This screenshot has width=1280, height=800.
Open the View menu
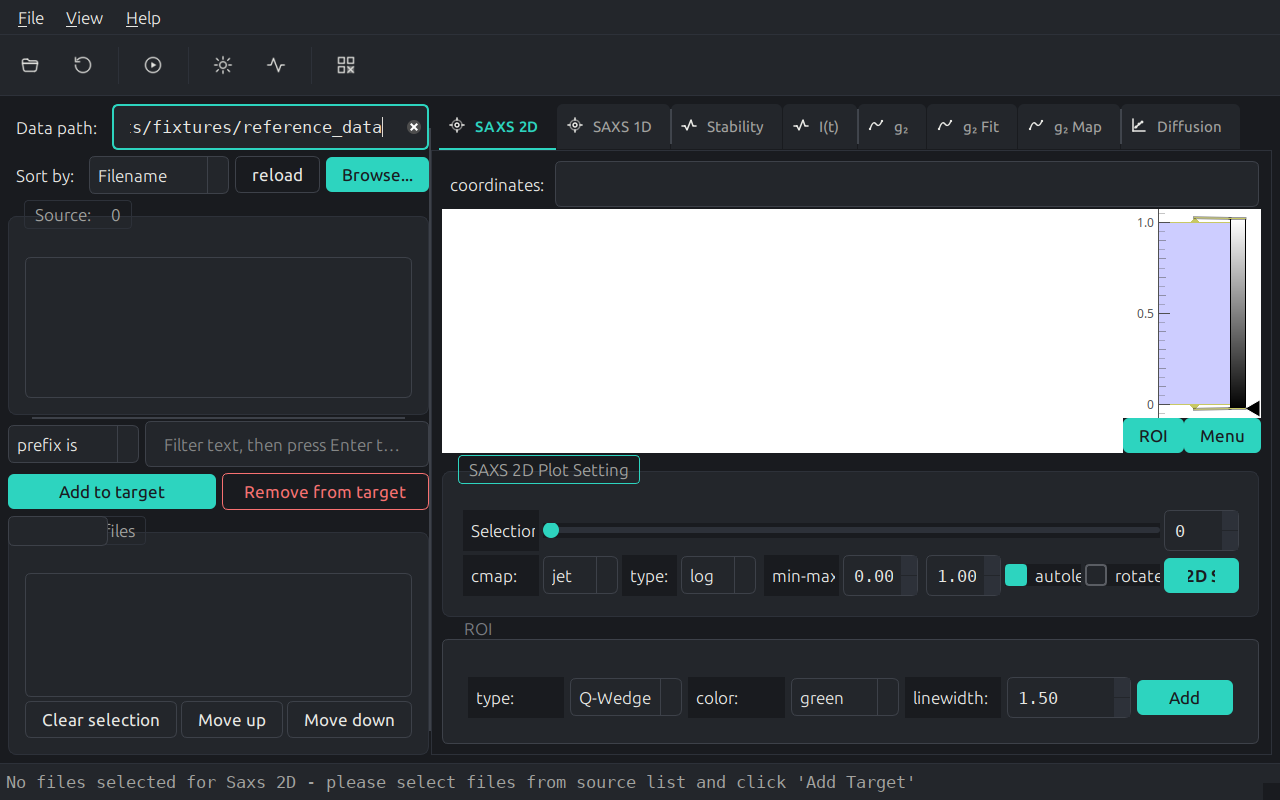click(84, 18)
